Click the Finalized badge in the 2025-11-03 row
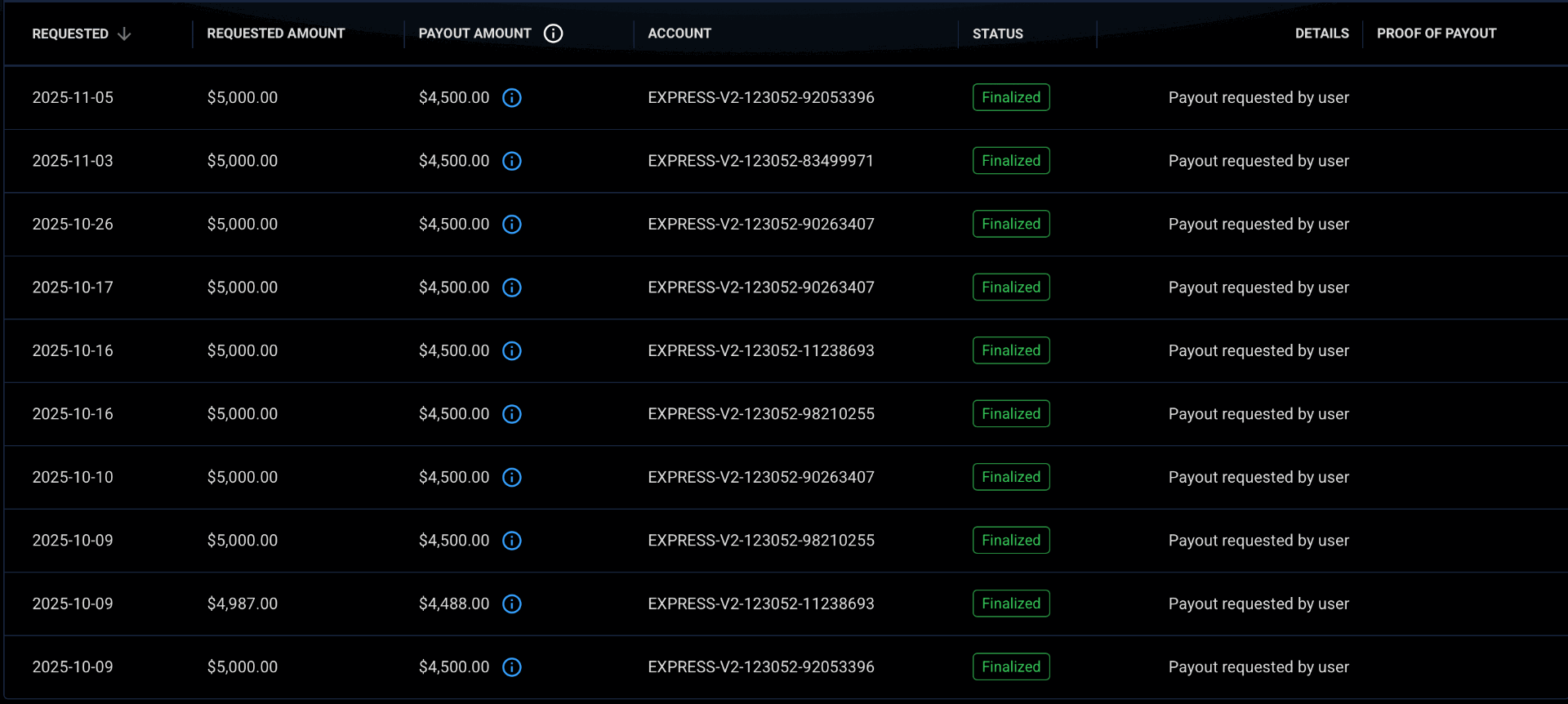This screenshot has height=704, width=1568. click(1011, 161)
